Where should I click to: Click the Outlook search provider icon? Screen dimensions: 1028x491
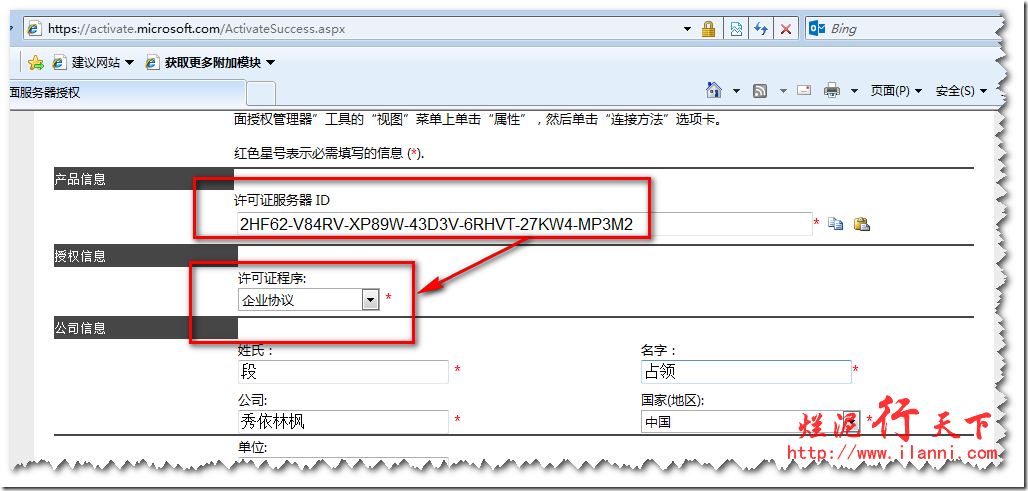(x=817, y=29)
